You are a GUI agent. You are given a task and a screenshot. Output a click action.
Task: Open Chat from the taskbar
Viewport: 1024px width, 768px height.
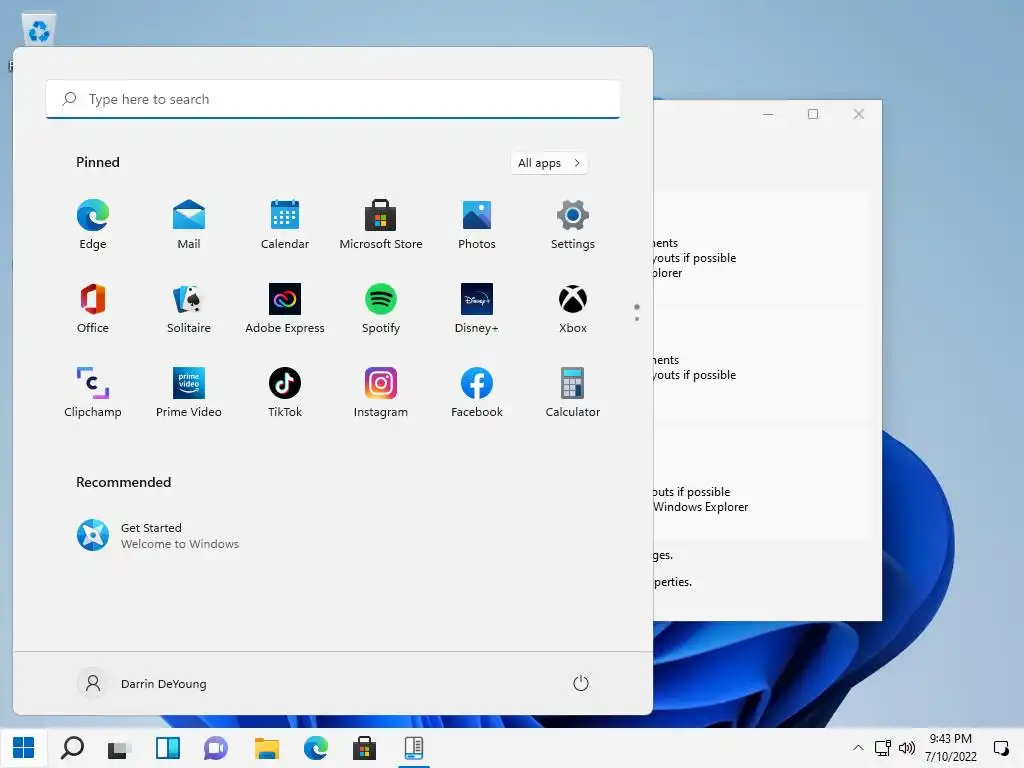pyautogui.click(x=216, y=748)
